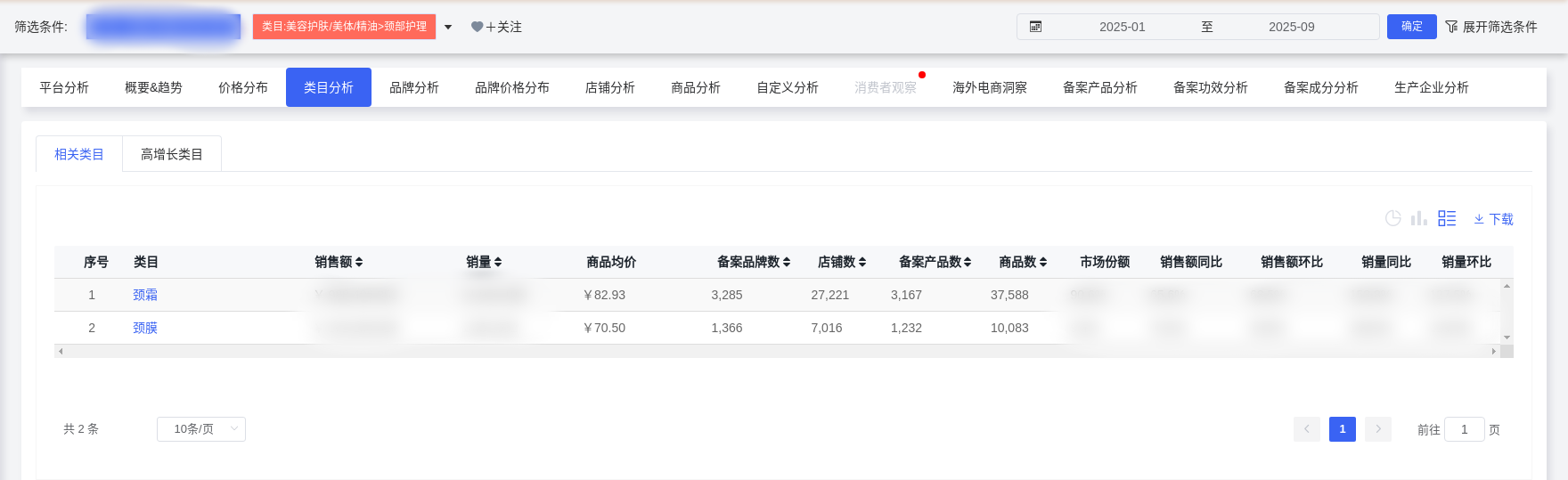Viewport: 1568px width, 480px height.
Task: Click the page jump number input
Action: (1464, 429)
